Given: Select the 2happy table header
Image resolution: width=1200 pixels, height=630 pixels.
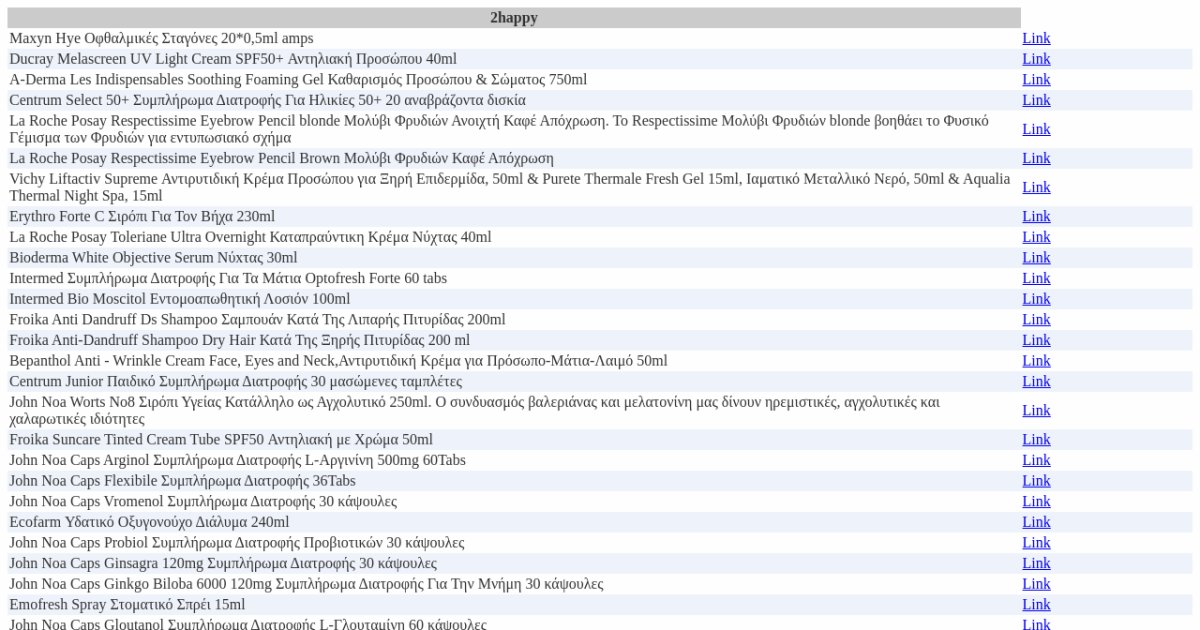Looking at the screenshot, I should click(513, 18).
